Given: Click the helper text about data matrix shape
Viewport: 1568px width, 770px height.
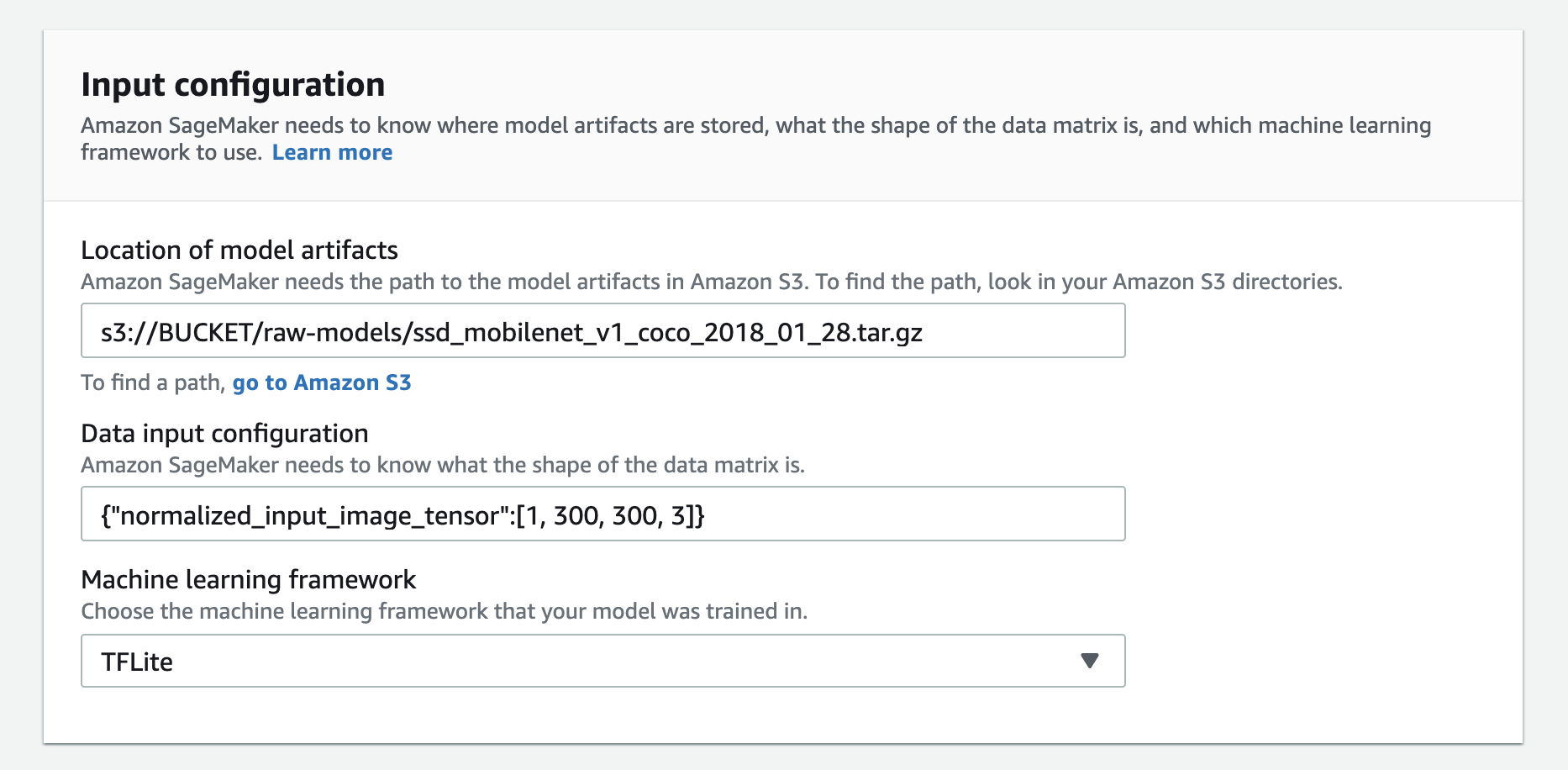Looking at the screenshot, I should click(x=442, y=465).
